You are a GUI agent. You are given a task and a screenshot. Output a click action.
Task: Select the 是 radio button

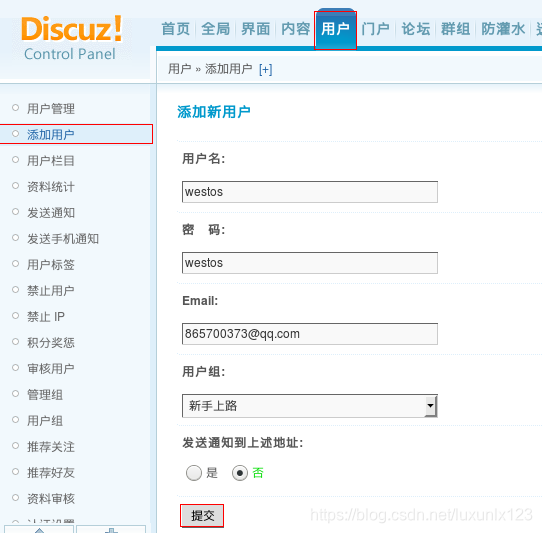pos(194,473)
